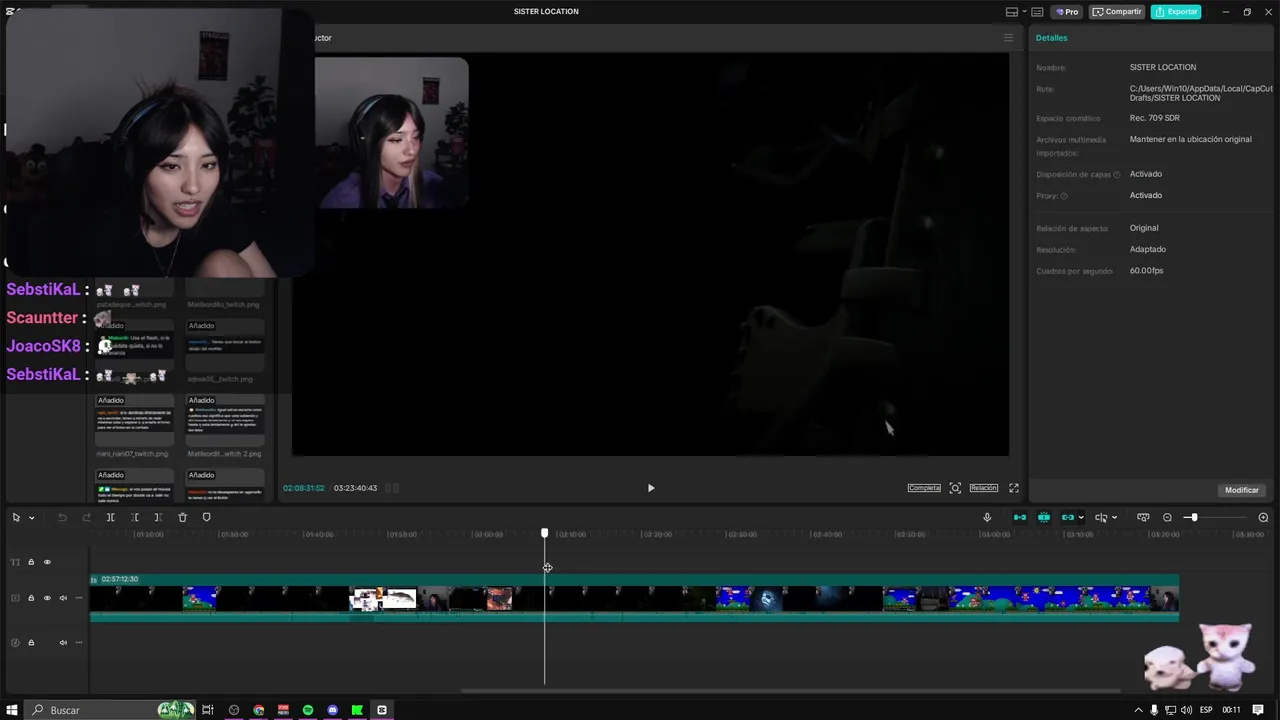The image size is (1280, 720).
Task: Click the Compartir button
Action: point(1117,12)
